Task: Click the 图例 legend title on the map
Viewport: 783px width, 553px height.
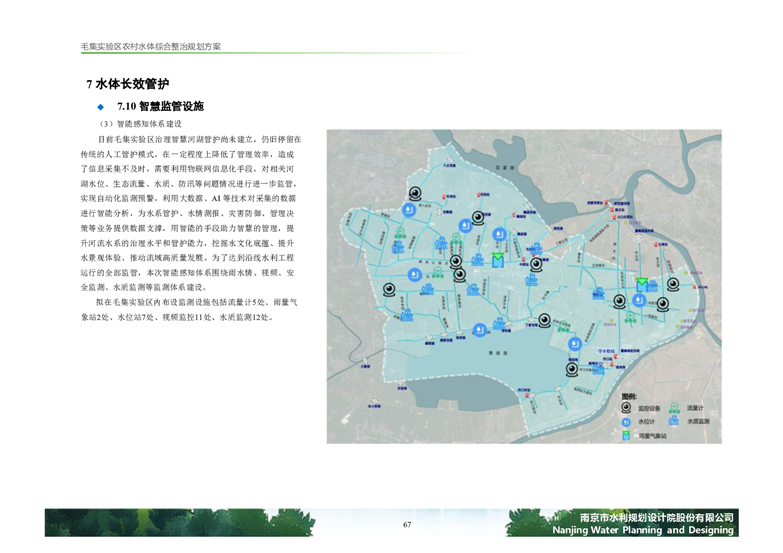Action: [x=630, y=396]
